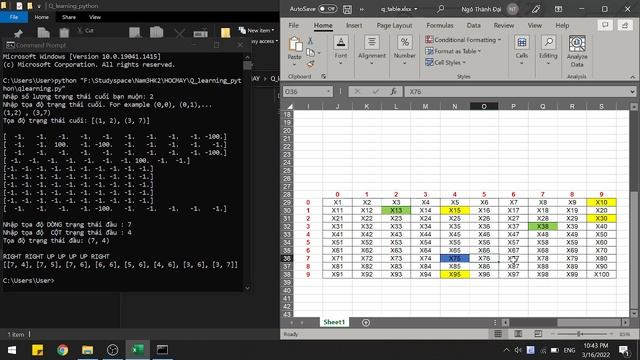Expand the Editing group

548,51
